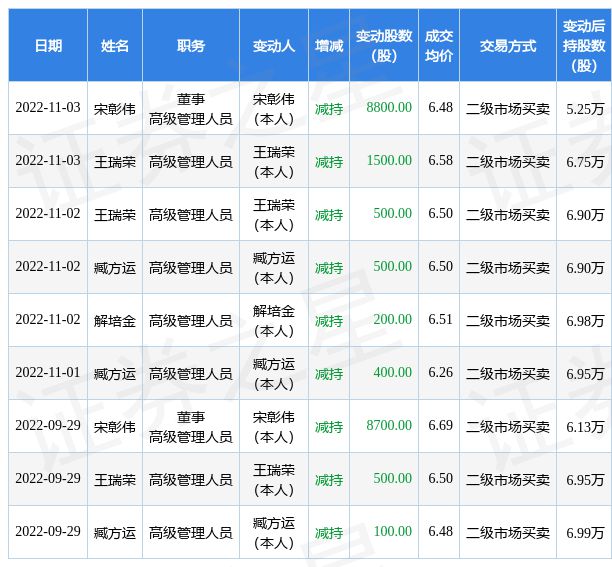The image size is (612, 567).
Task: Click the average price 6.51
Action: pyautogui.click(x=440, y=320)
